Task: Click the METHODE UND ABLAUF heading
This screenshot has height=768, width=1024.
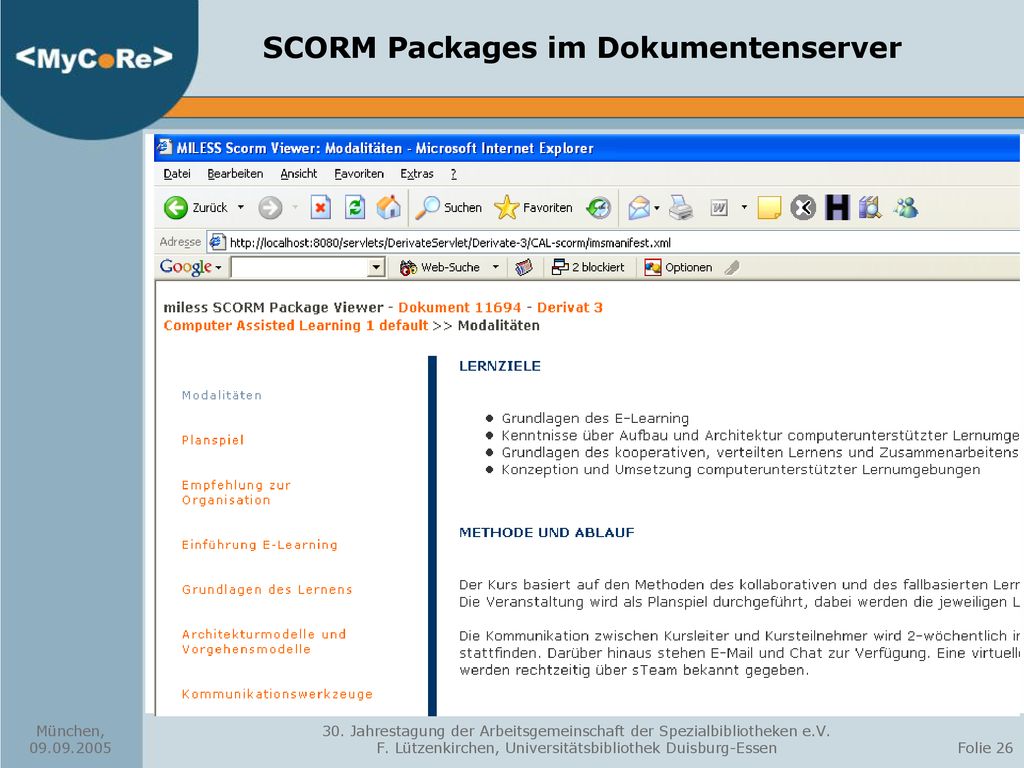Action: [547, 533]
